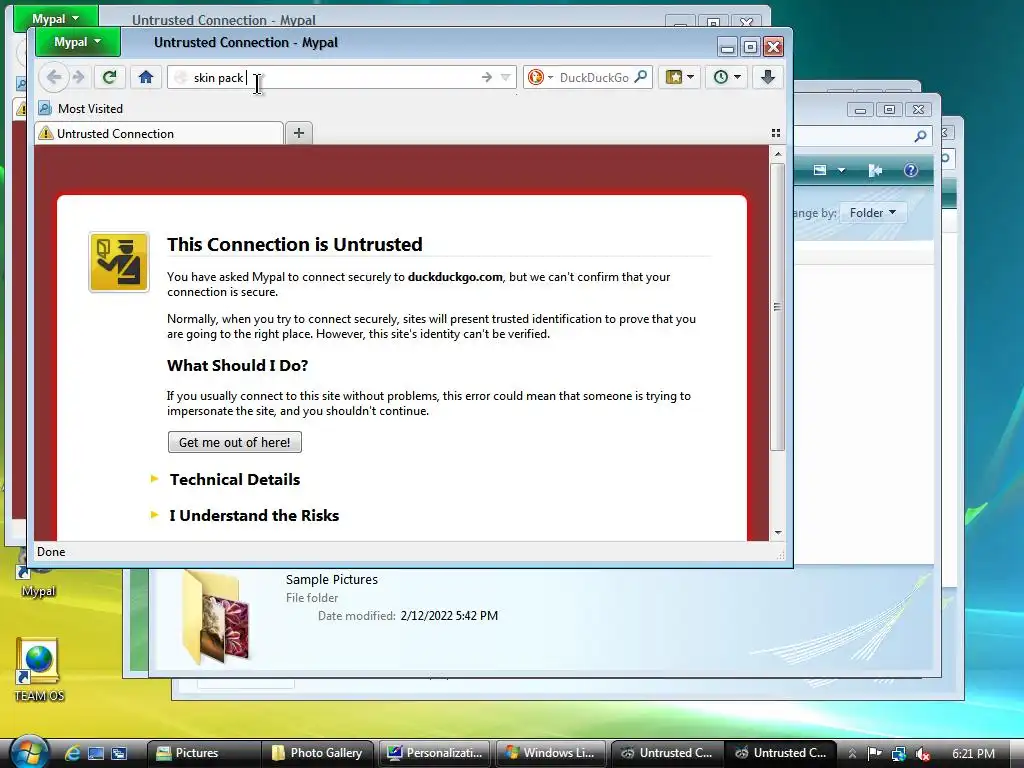Click the 'This Connection is Untrusted' heading
The height and width of the screenshot is (768, 1024).
(295, 244)
